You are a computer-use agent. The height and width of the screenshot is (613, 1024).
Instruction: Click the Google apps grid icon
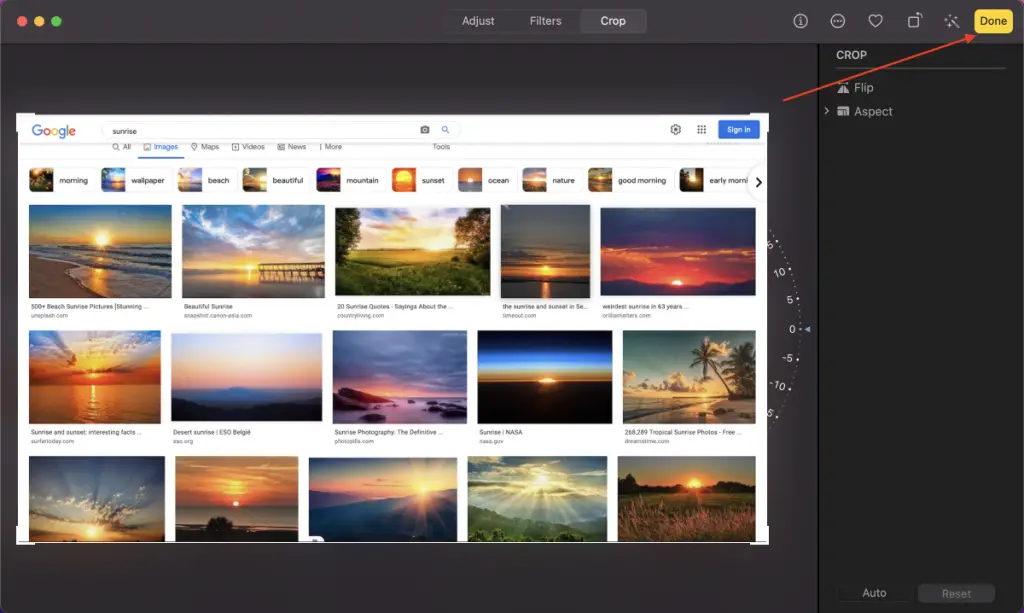point(701,130)
